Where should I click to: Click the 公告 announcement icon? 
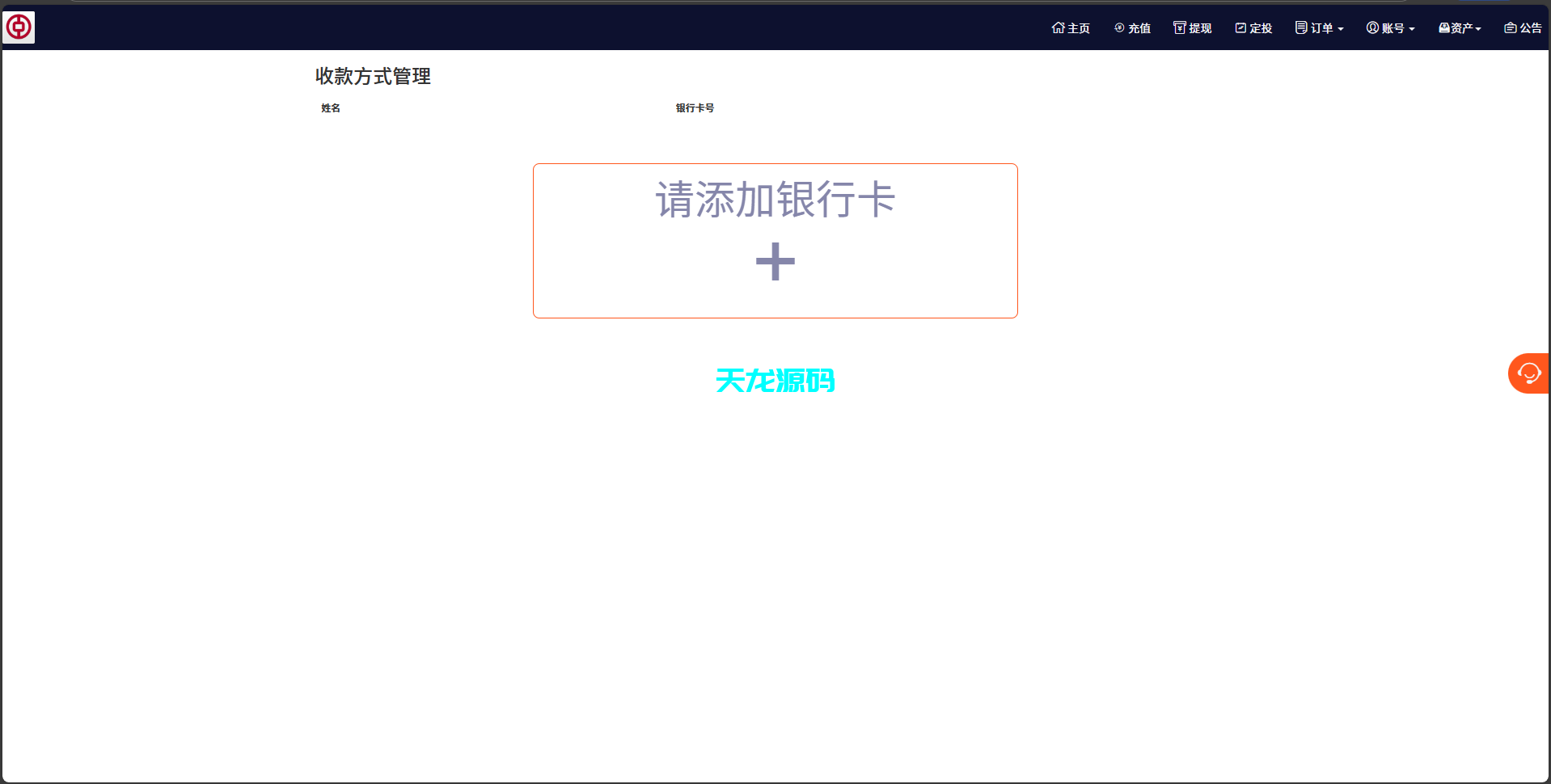(x=1511, y=27)
